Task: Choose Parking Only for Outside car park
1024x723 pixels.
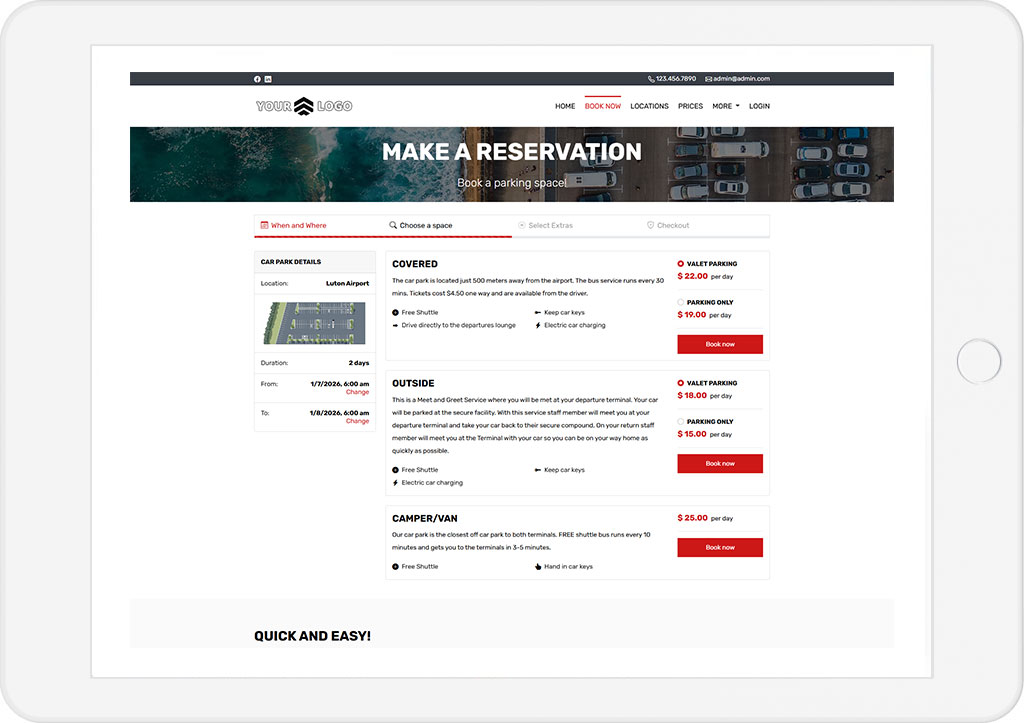Action: pos(681,422)
